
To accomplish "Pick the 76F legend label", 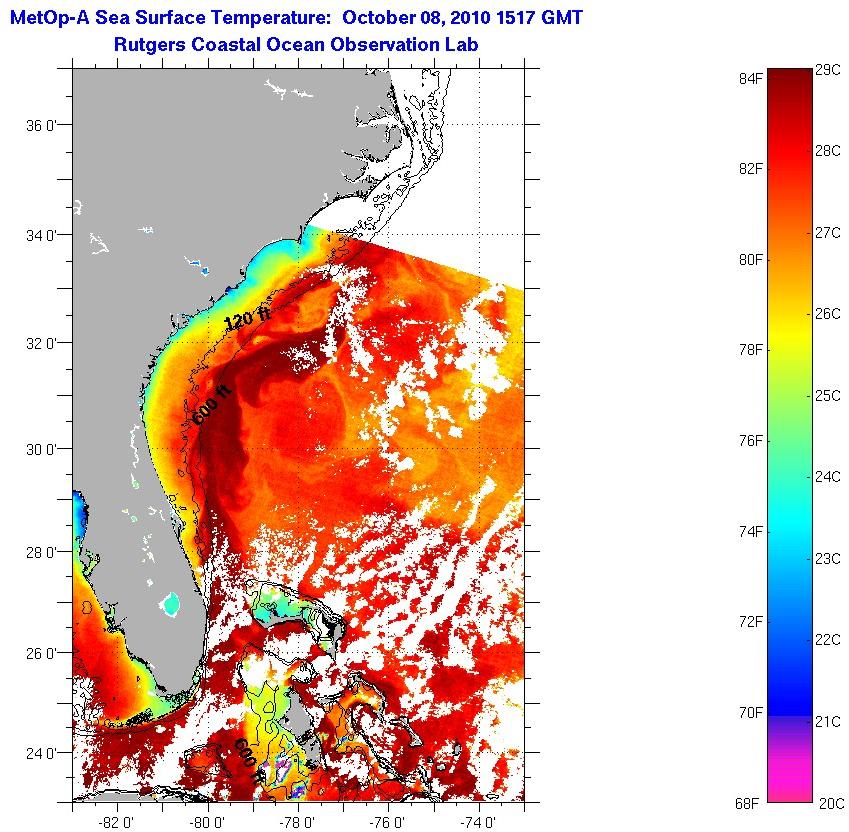I will point(750,441).
